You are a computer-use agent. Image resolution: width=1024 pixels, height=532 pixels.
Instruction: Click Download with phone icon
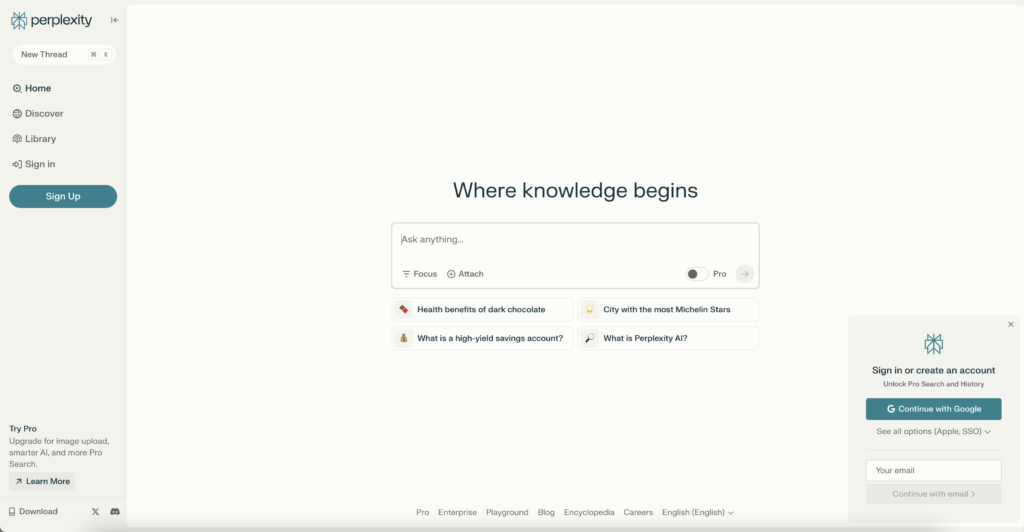pyautogui.click(x=34, y=511)
